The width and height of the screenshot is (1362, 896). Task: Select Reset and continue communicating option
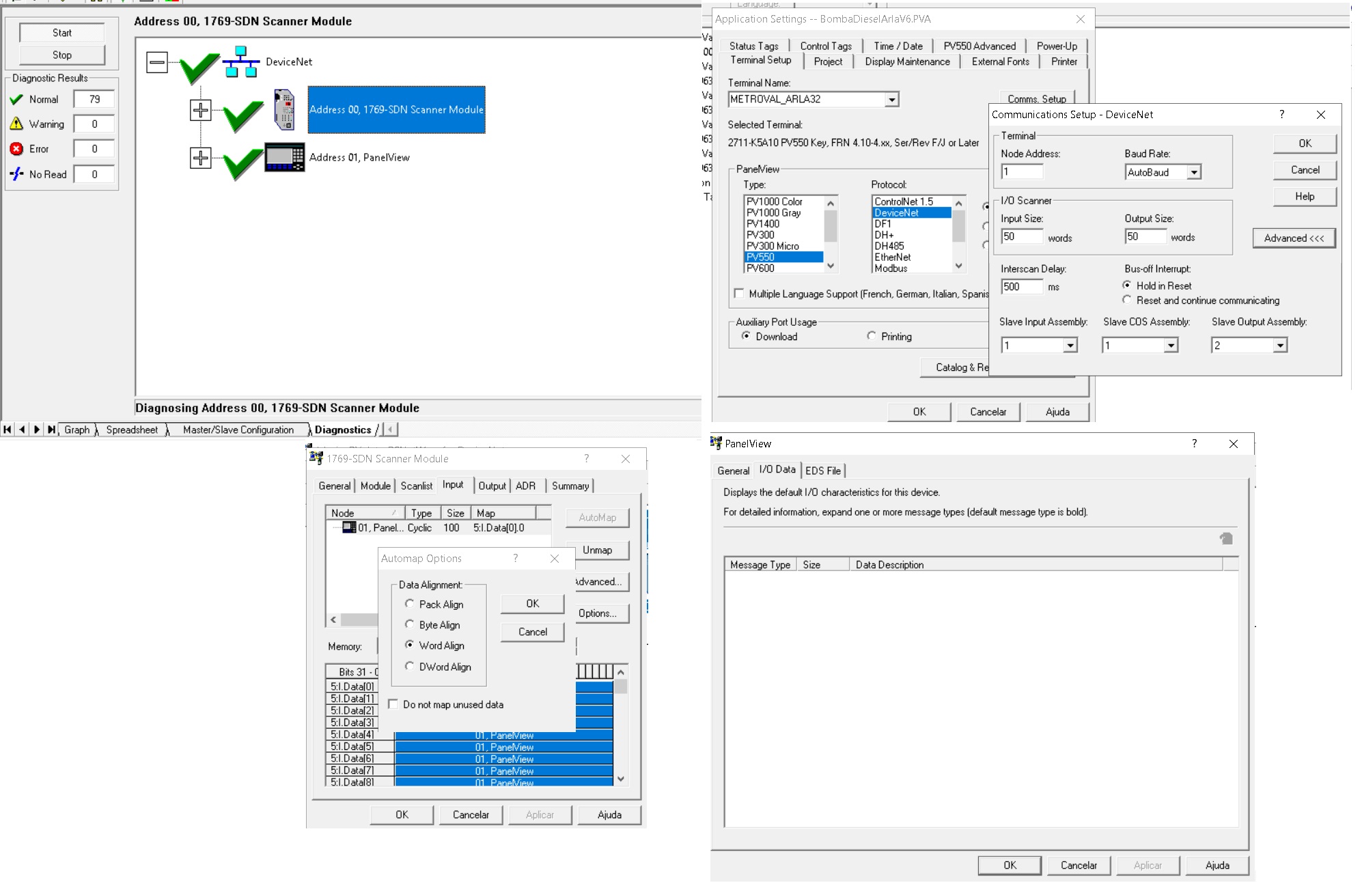[x=1127, y=300]
